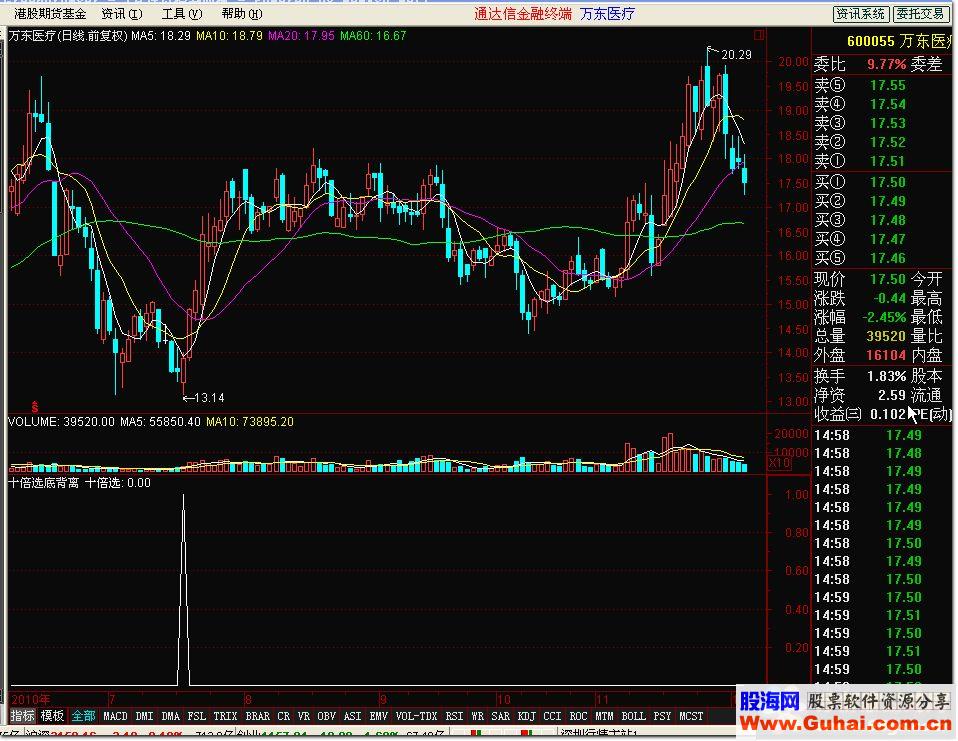Select the MCST indicator tab
Screen dimensions: 958x741
[691, 716]
